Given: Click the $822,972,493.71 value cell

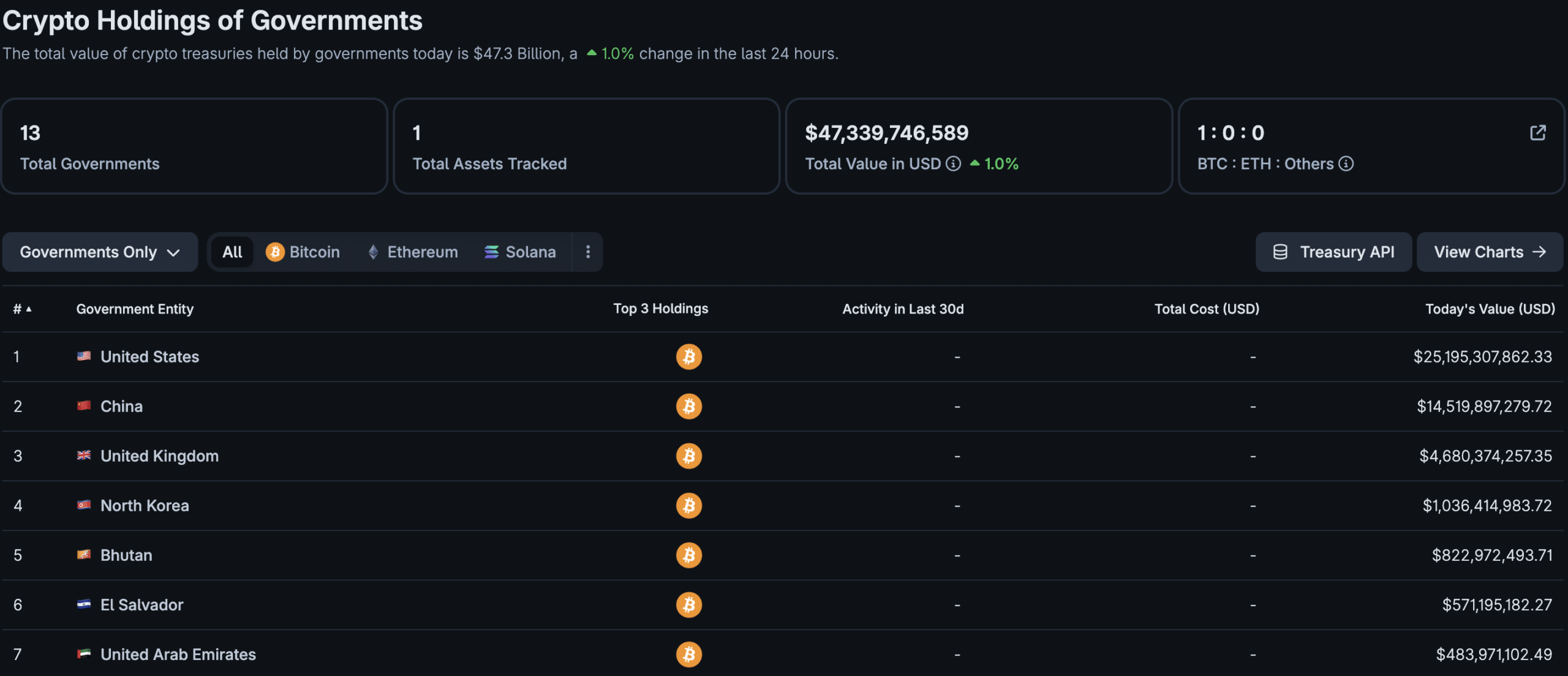Looking at the screenshot, I should [x=1492, y=555].
